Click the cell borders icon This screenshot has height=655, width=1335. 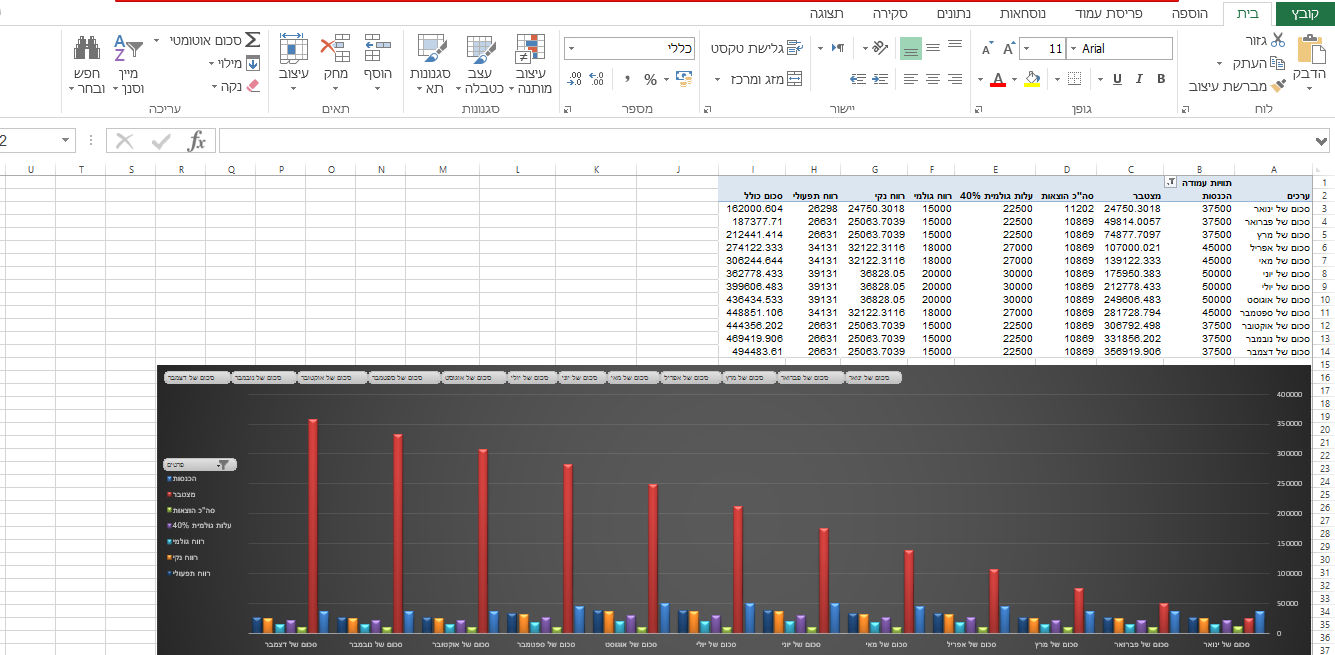tap(1074, 79)
